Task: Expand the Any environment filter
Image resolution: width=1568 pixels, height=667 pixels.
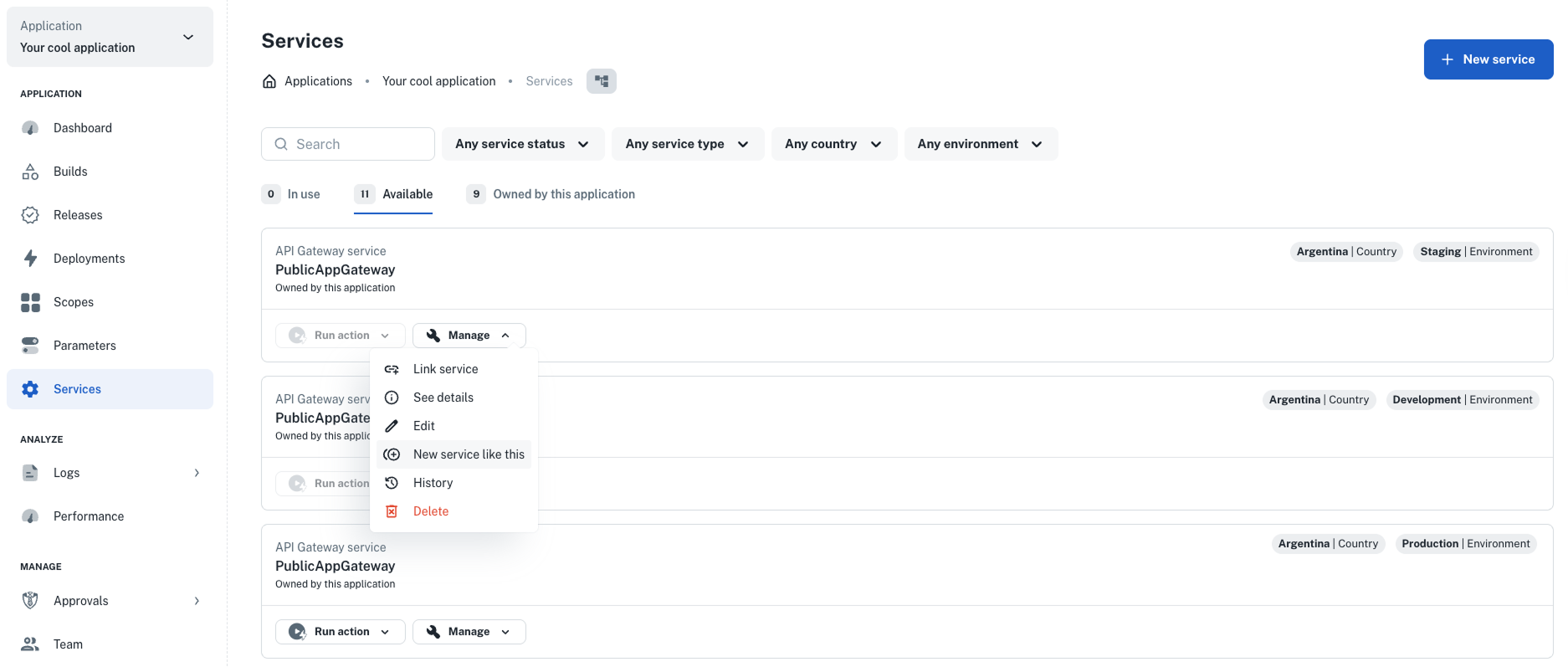Action: click(980, 144)
